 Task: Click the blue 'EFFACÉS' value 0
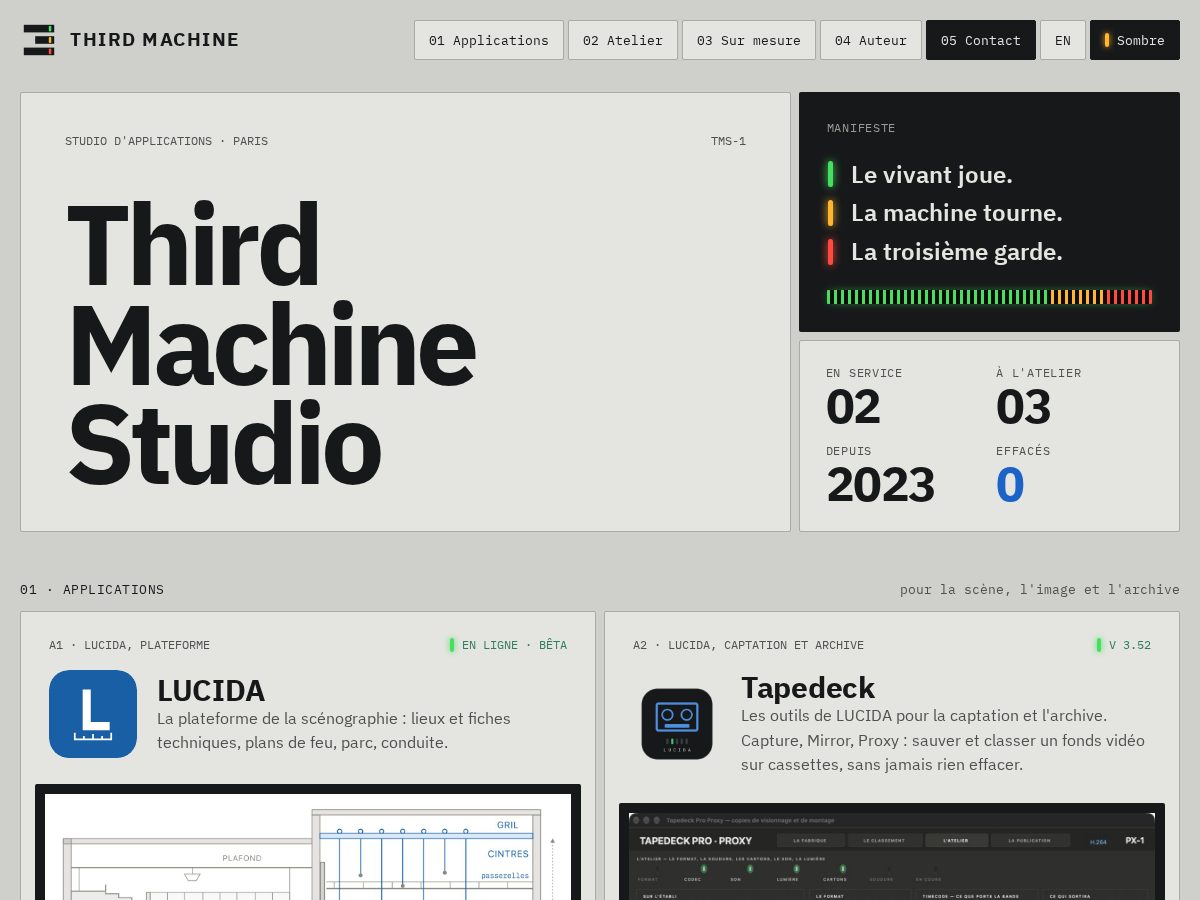pyautogui.click(x=1010, y=485)
